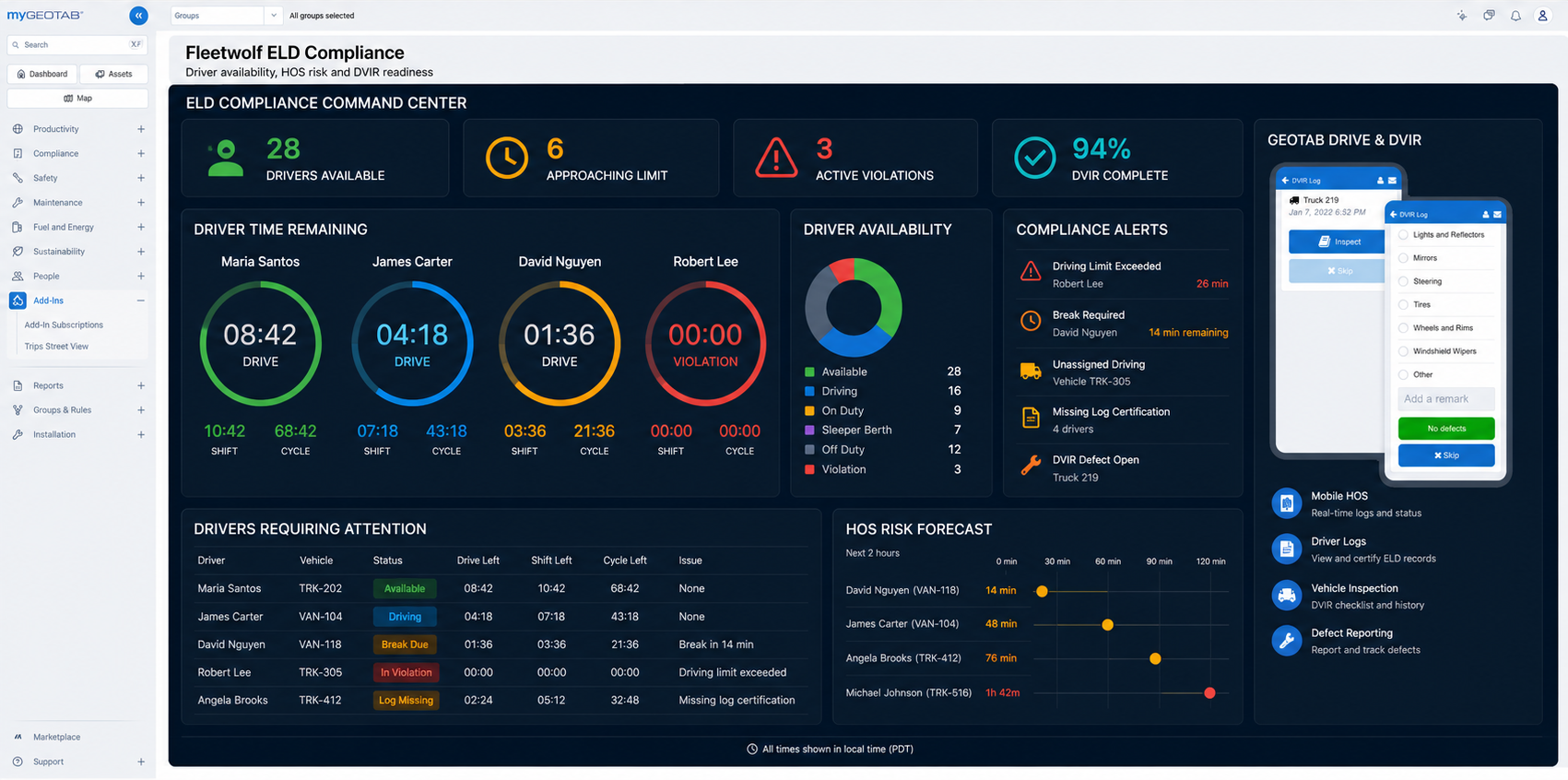The height and width of the screenshot is (780, 1568).
Task: Click James Carter's 48 min forecast marker
Action: coord(1108,625)
